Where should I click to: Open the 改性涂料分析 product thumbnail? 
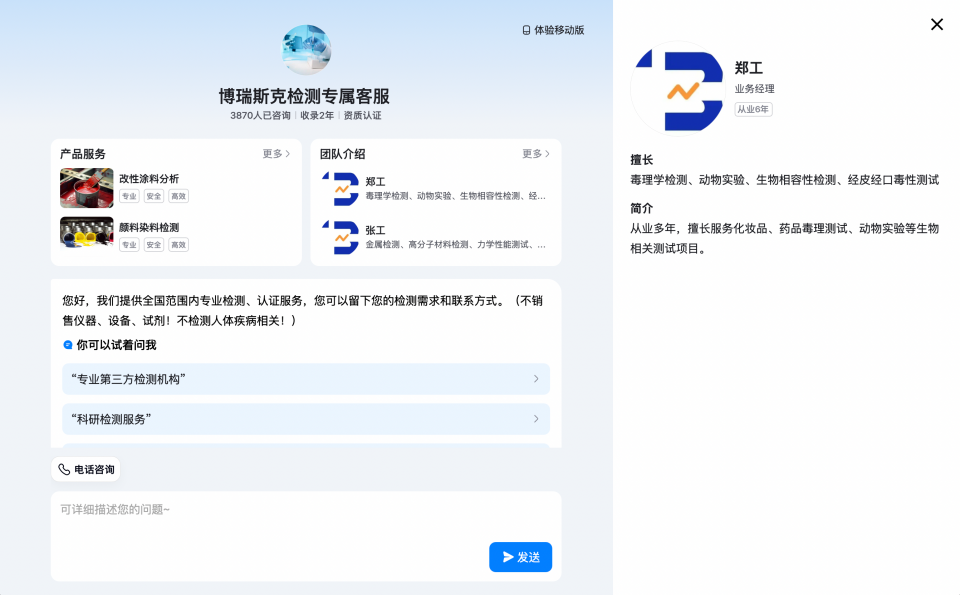tap(86, 188)
